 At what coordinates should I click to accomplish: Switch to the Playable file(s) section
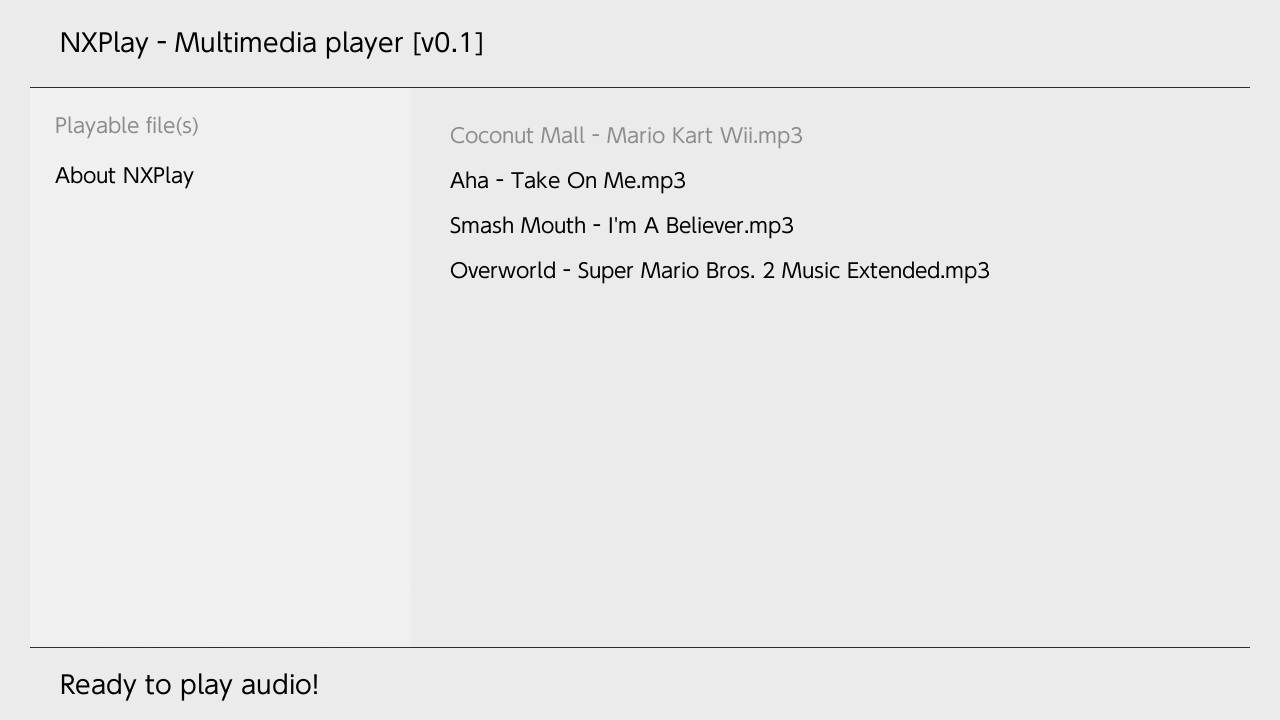point(127,125)
